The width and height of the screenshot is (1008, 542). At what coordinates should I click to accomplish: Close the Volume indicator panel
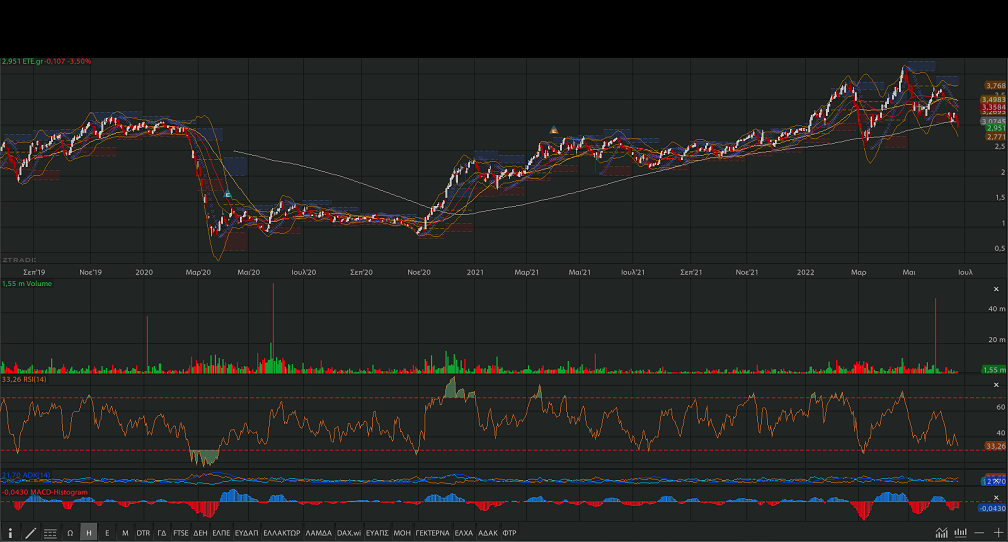pos(995,289)
